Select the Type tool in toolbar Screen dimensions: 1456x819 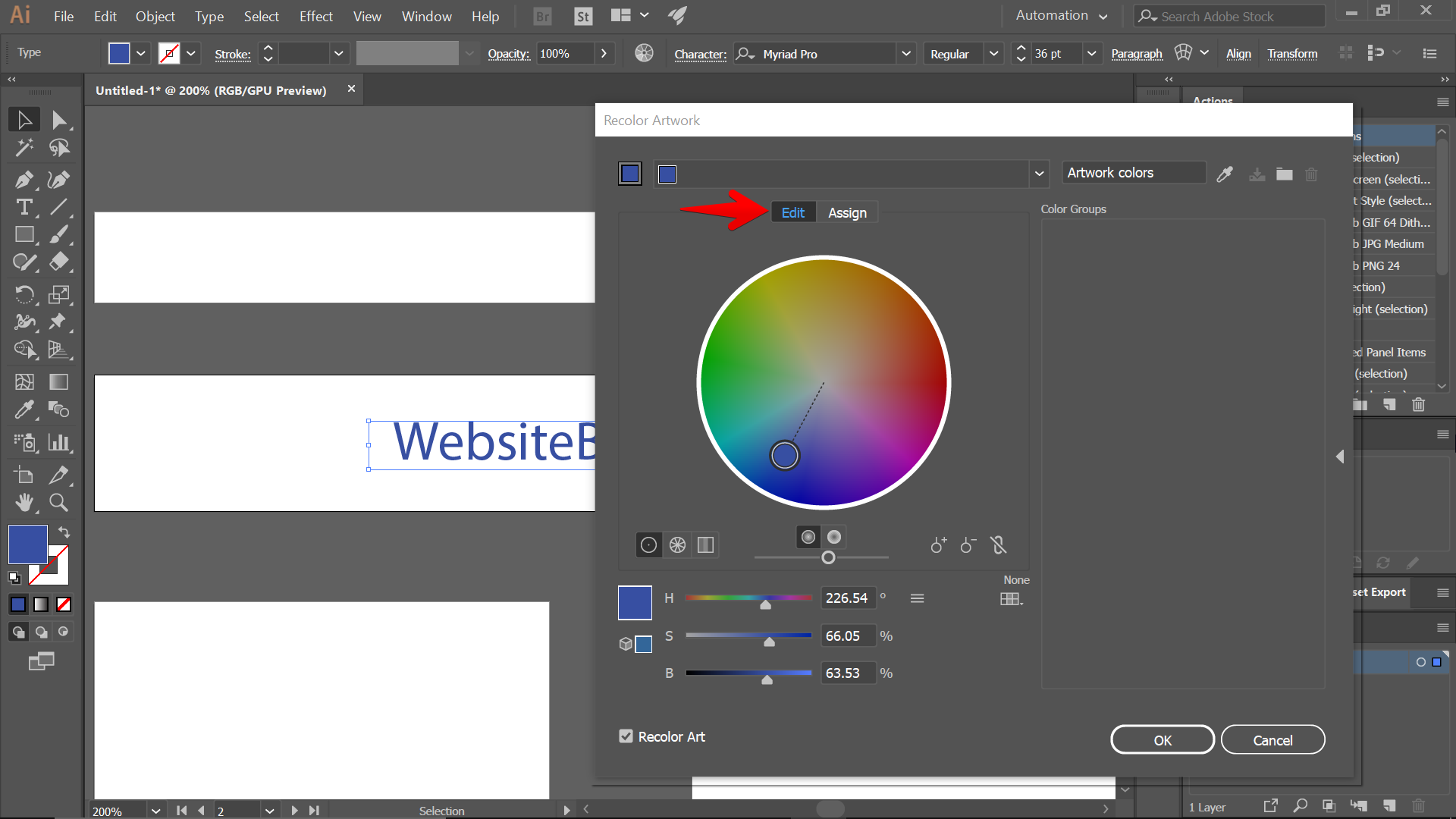24,207
